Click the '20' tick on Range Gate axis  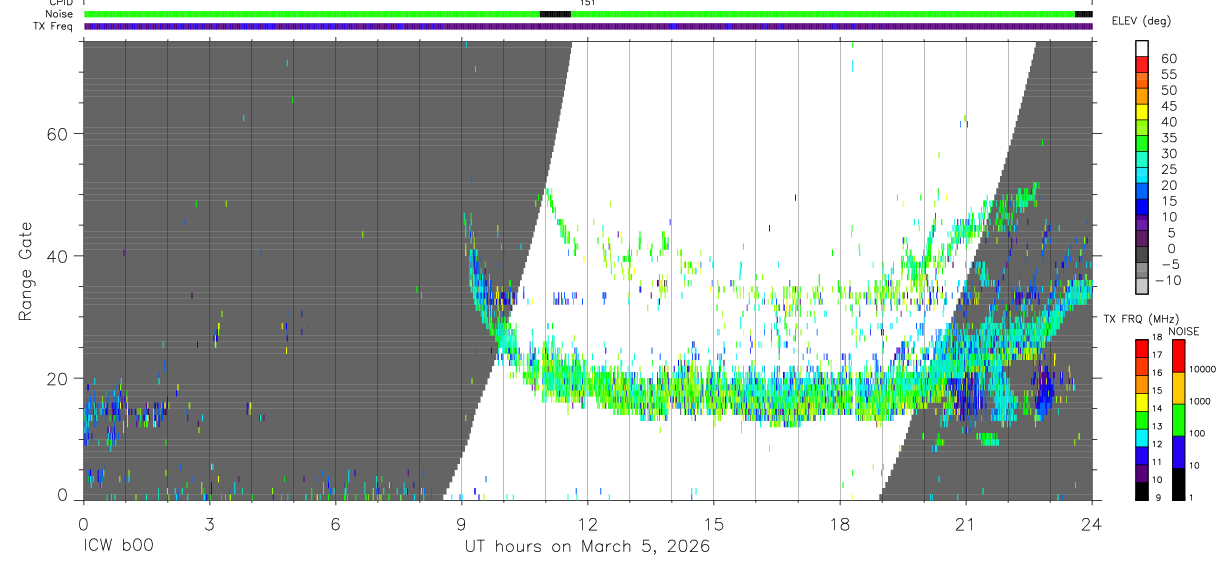coord(56,378)
